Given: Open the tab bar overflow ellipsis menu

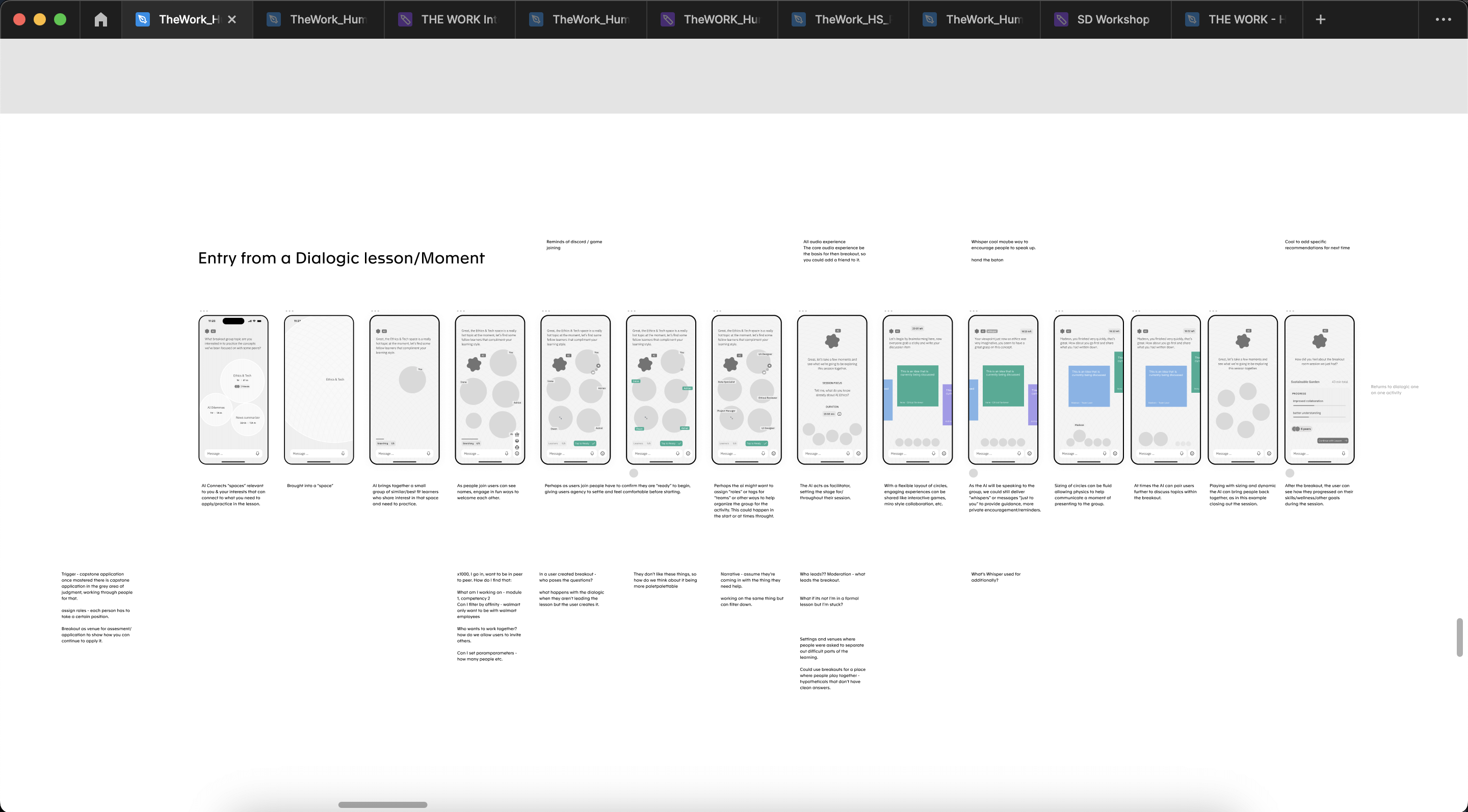Looking at the screenshot, I should 1443,19.
